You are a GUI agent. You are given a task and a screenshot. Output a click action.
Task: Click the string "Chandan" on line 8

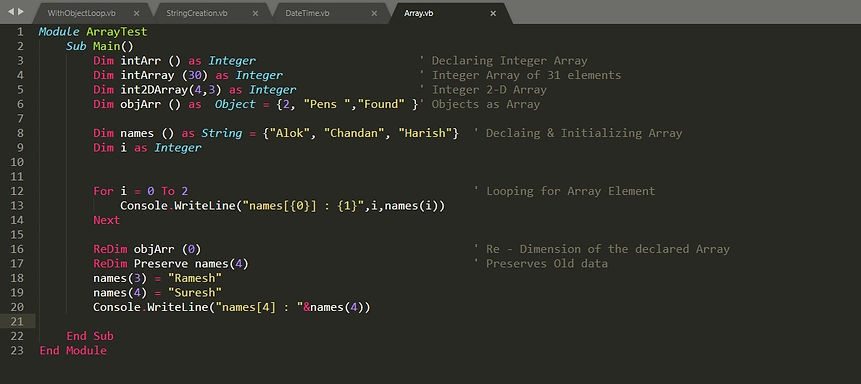point(355,133)
